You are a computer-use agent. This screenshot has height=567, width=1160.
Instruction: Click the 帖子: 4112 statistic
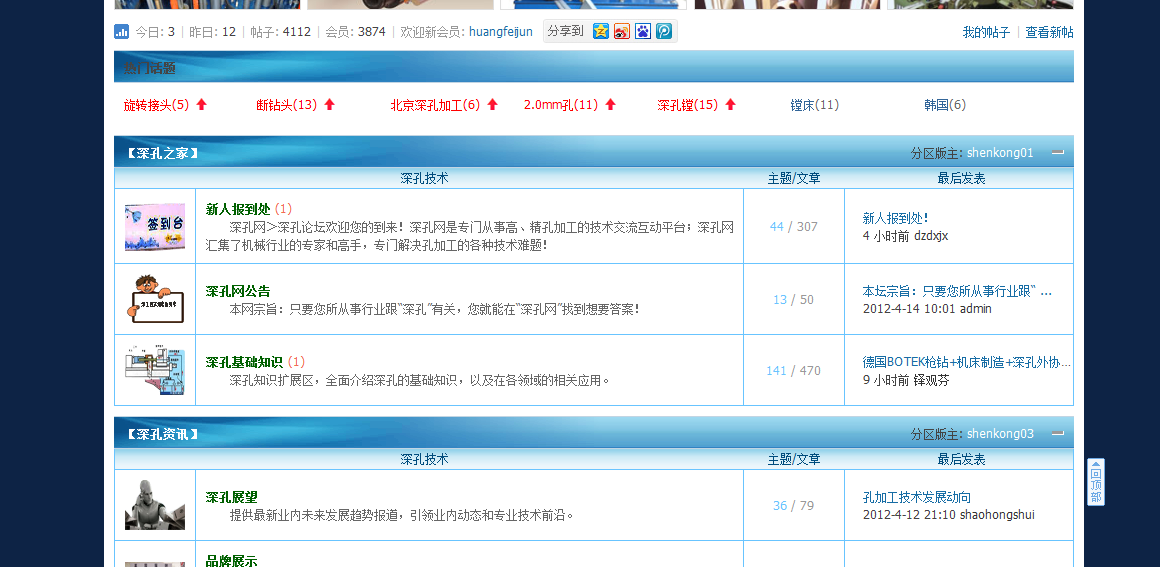point(280,32)
